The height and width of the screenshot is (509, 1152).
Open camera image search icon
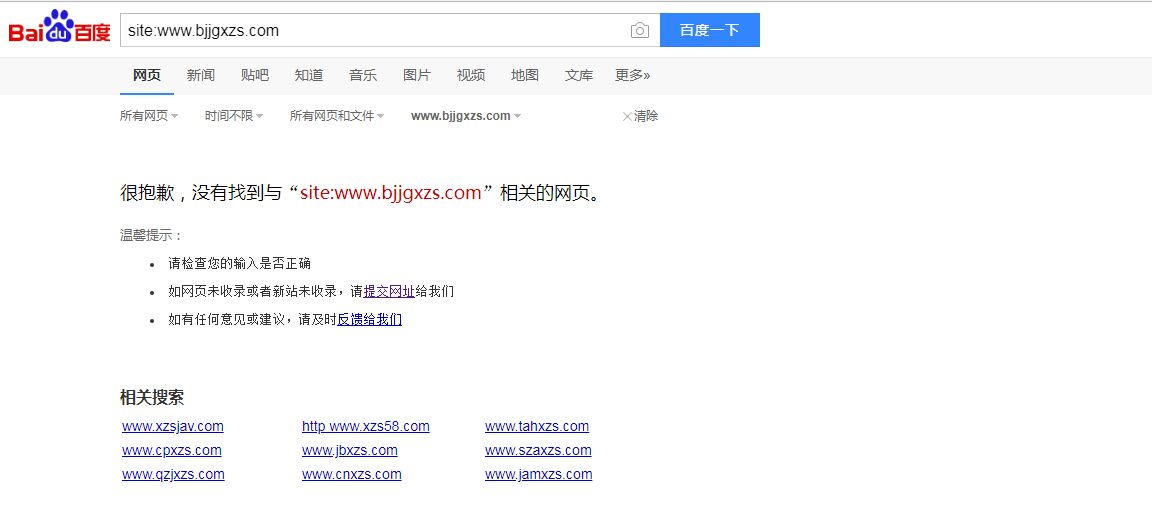point(640,30)
